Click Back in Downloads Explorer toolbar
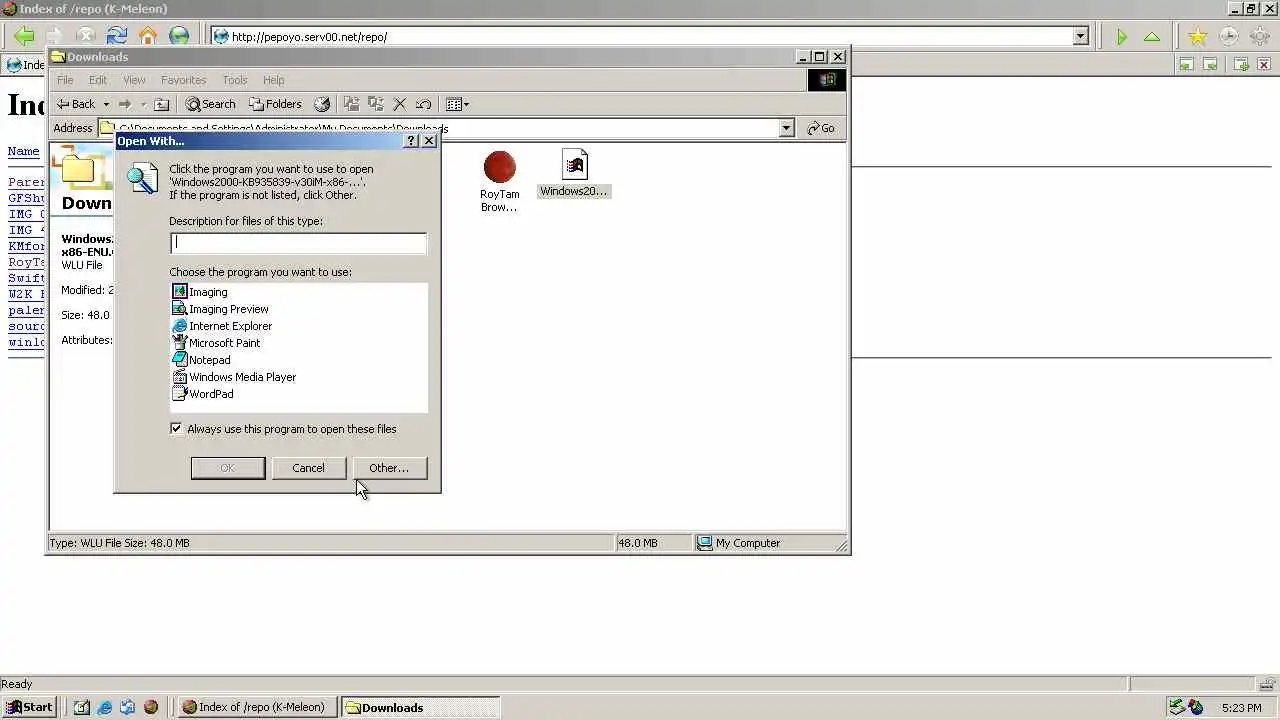Viewport: 1280px width, 720px height. (x=76, y=104)
